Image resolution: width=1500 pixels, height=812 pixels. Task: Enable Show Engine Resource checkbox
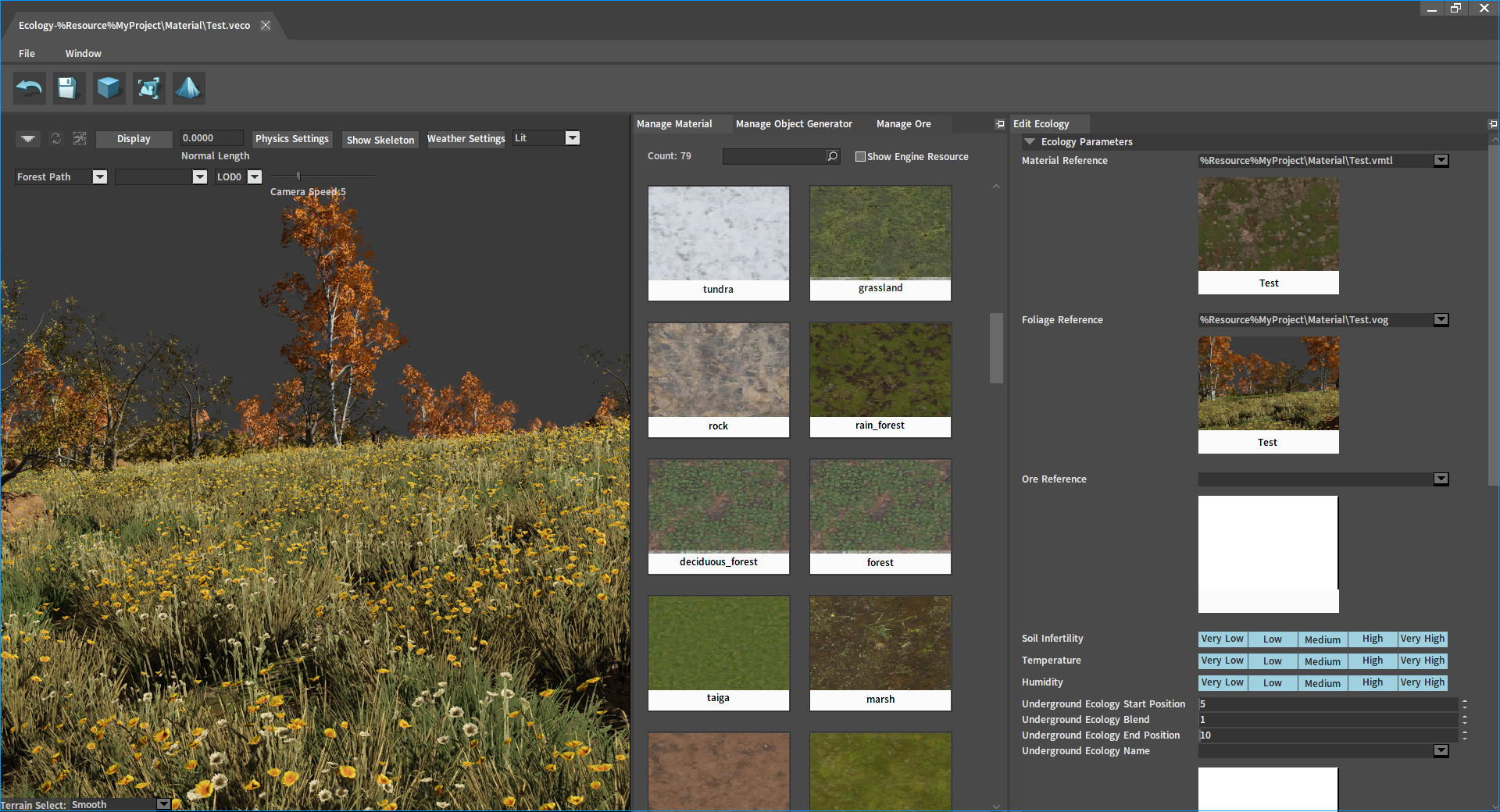click(x=860, y=156)
